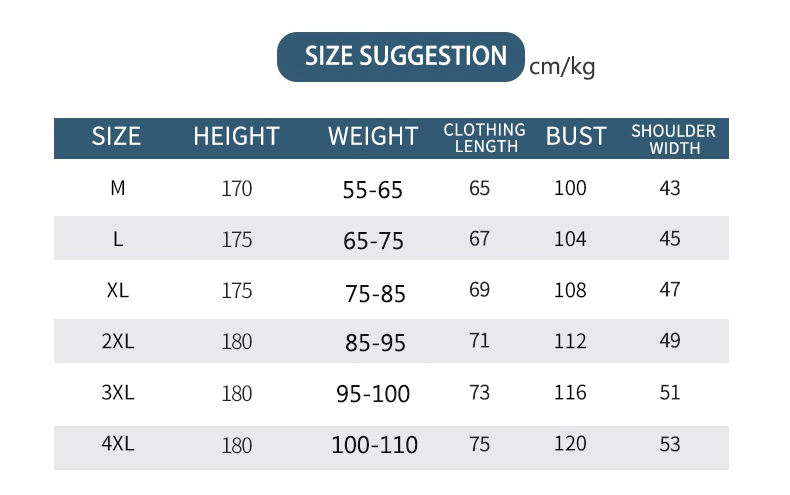The width and height of the screenshot is (790, 495).
Task: Click the L size row label
Action: tap(118, 239)
